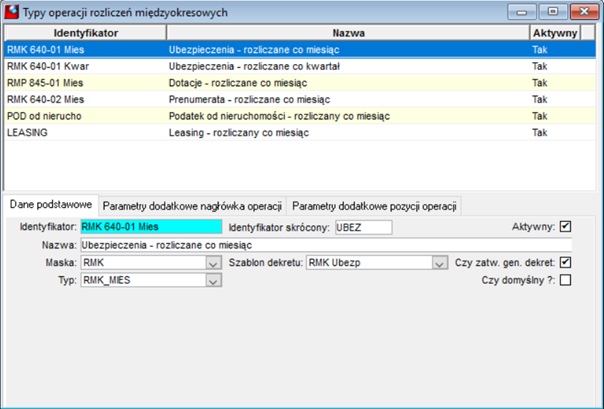Screen dimensions: 604x409
Task: Click the Identyfikator skrócony field
Action: 364,227
